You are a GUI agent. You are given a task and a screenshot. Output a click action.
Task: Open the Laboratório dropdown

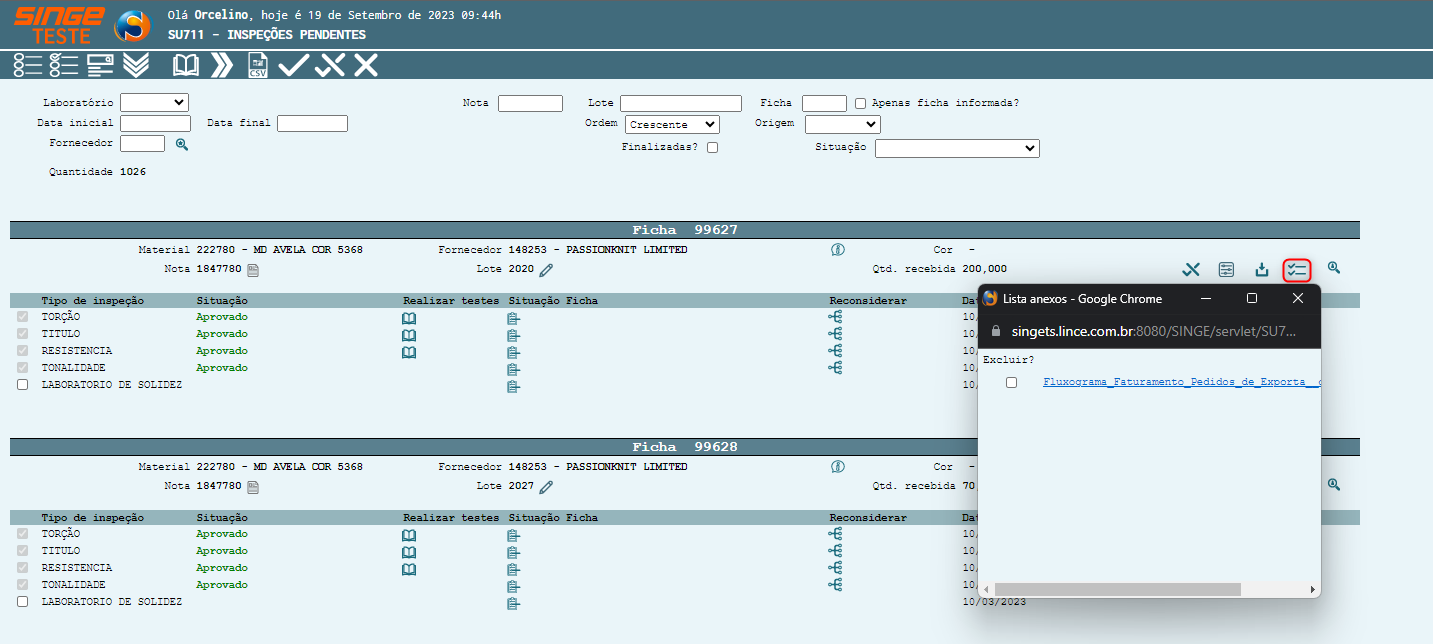[x=154, y=102]
